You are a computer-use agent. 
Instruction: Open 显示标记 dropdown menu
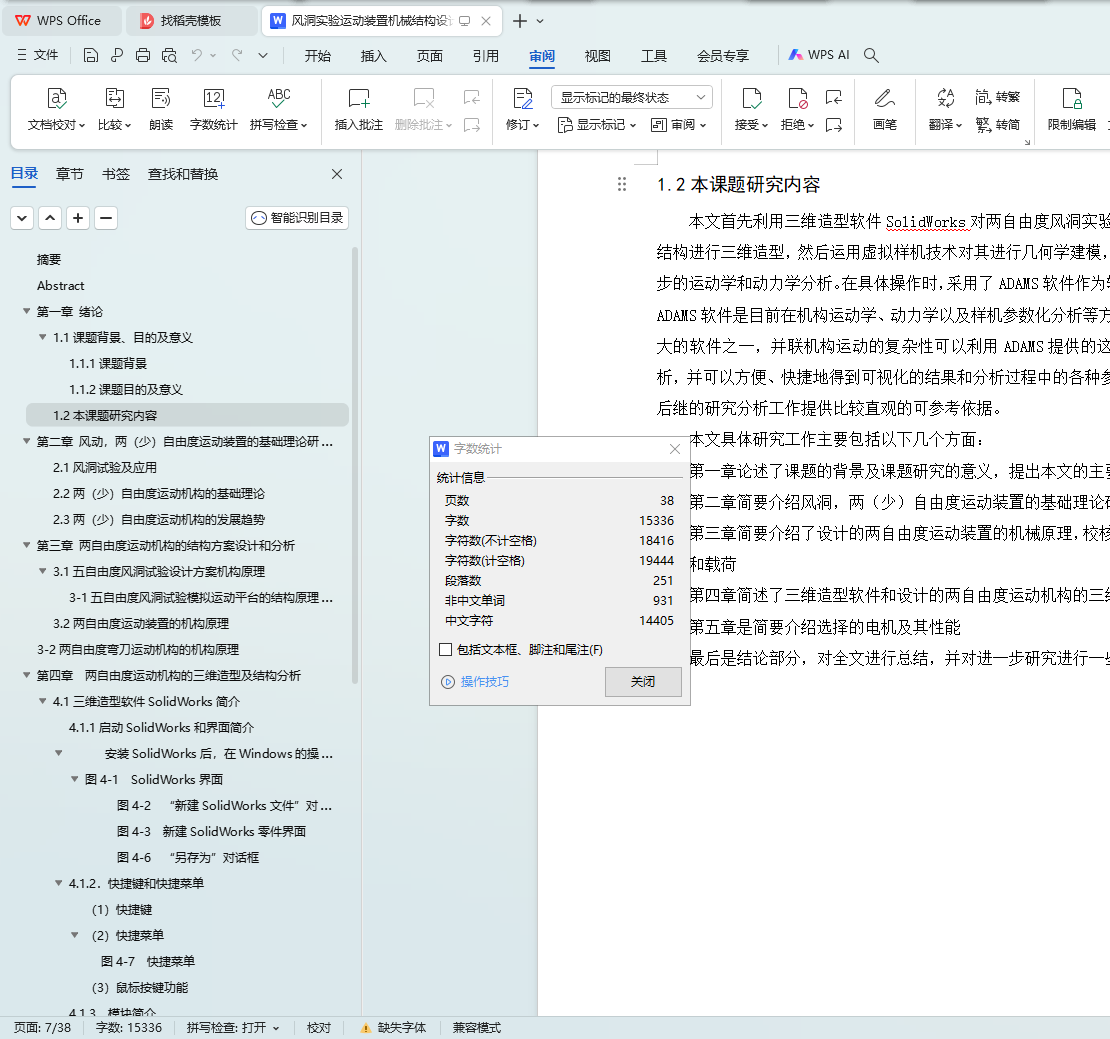tap(597, 125)
